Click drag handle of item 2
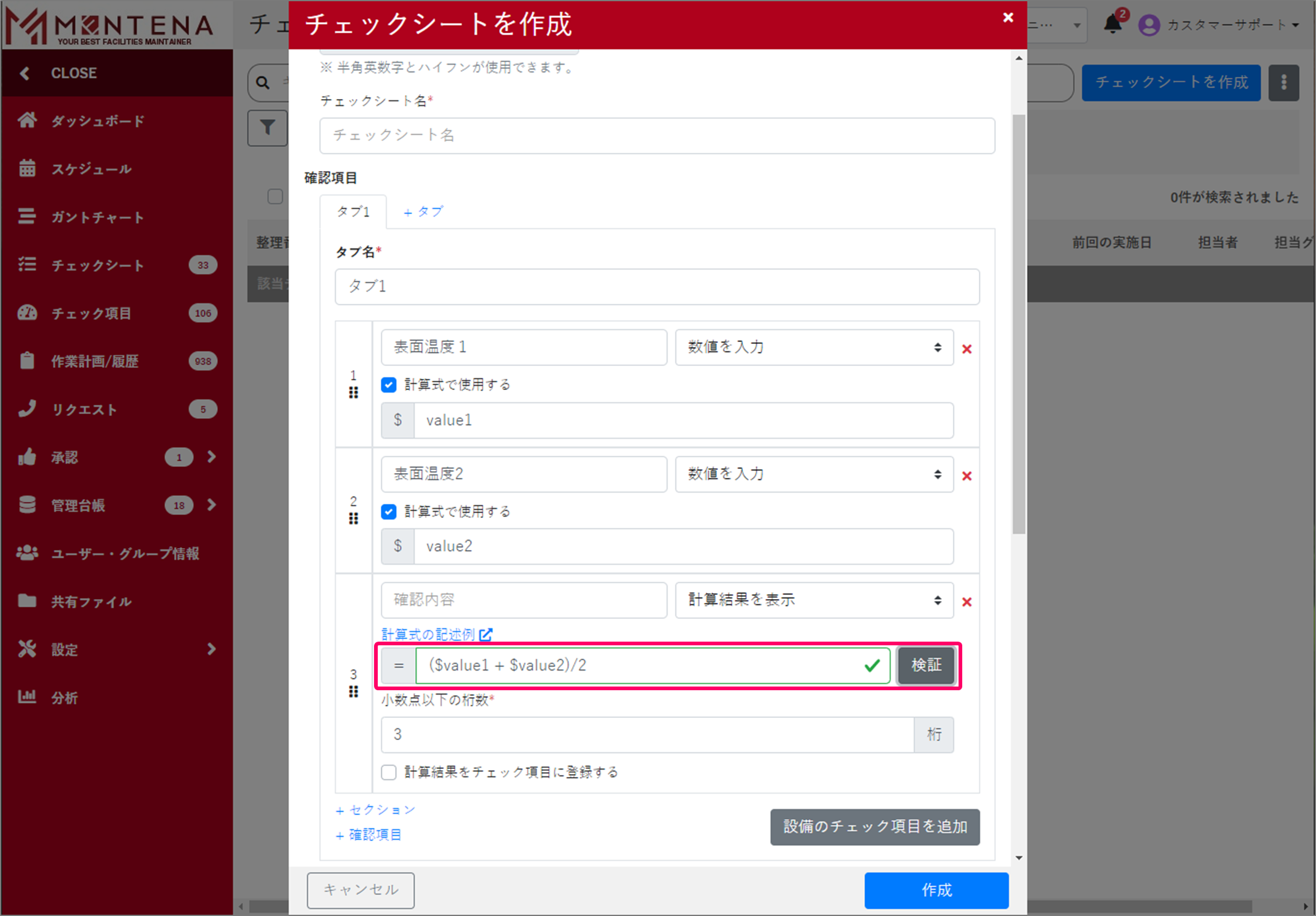1316x916 pixels. point(353,519)
